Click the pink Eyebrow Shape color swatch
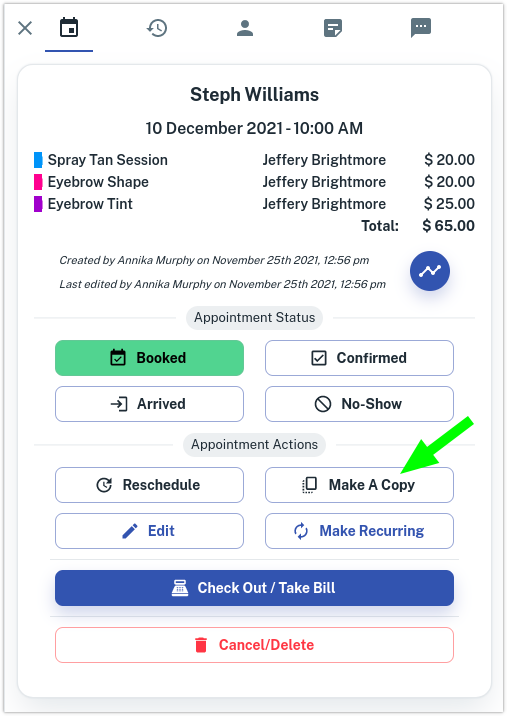This screenshot has height=716, width=507. tap(38, 182)
